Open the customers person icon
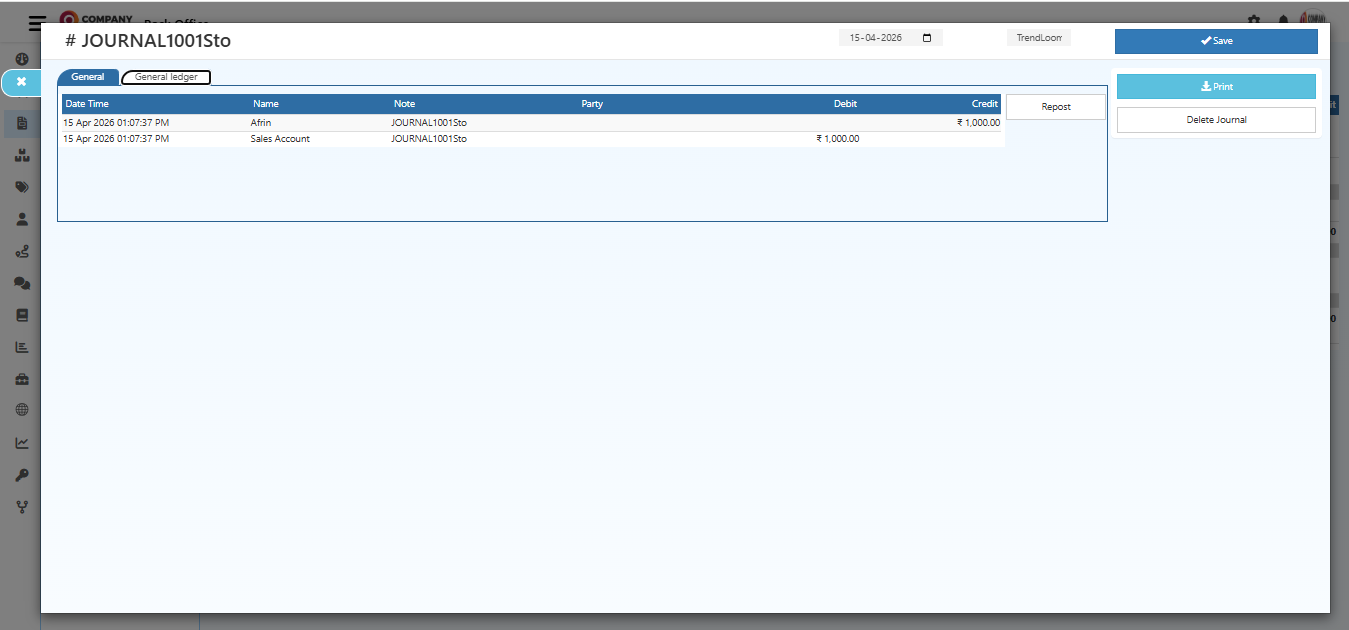The width and height of the screenshot is (1349, 630). [22, 219]
